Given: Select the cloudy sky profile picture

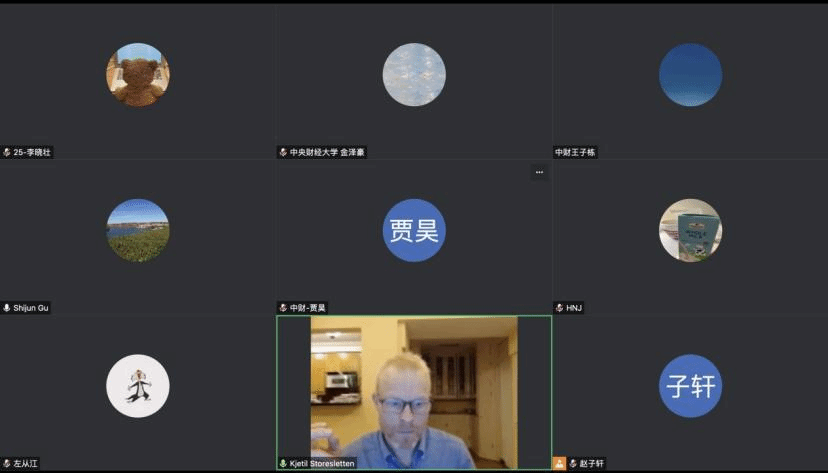Looking at the screenshot, I should [414, 74].
